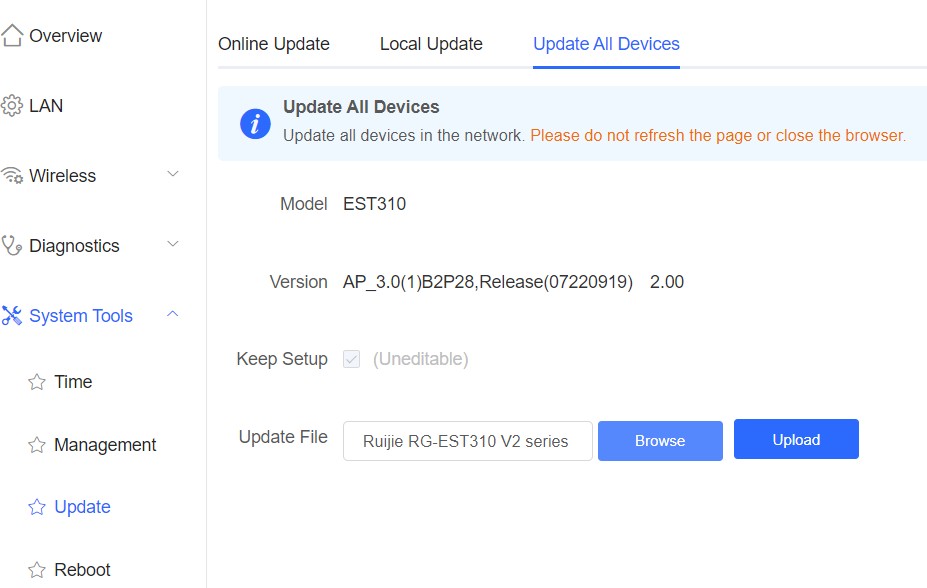This screenshot has width=927, height=588.
Task: Click the Overview house icon
Action: coord(12,35)
